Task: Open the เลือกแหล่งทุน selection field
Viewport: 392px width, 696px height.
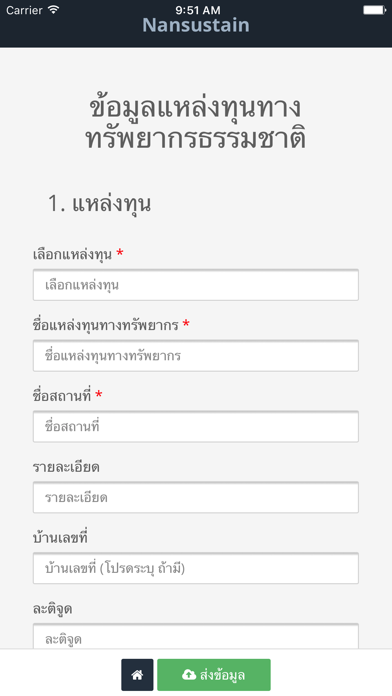Action: tap(196, 285)
